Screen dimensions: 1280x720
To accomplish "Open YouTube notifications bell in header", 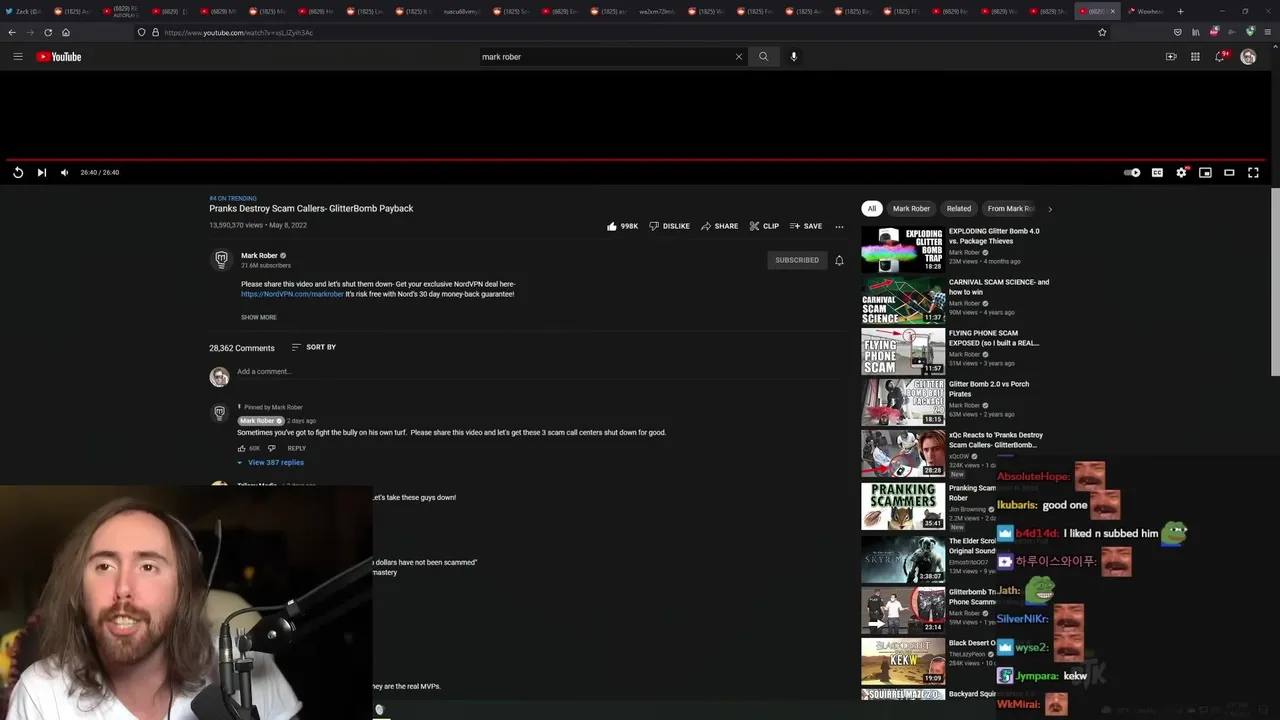I will pos(1220,57).
